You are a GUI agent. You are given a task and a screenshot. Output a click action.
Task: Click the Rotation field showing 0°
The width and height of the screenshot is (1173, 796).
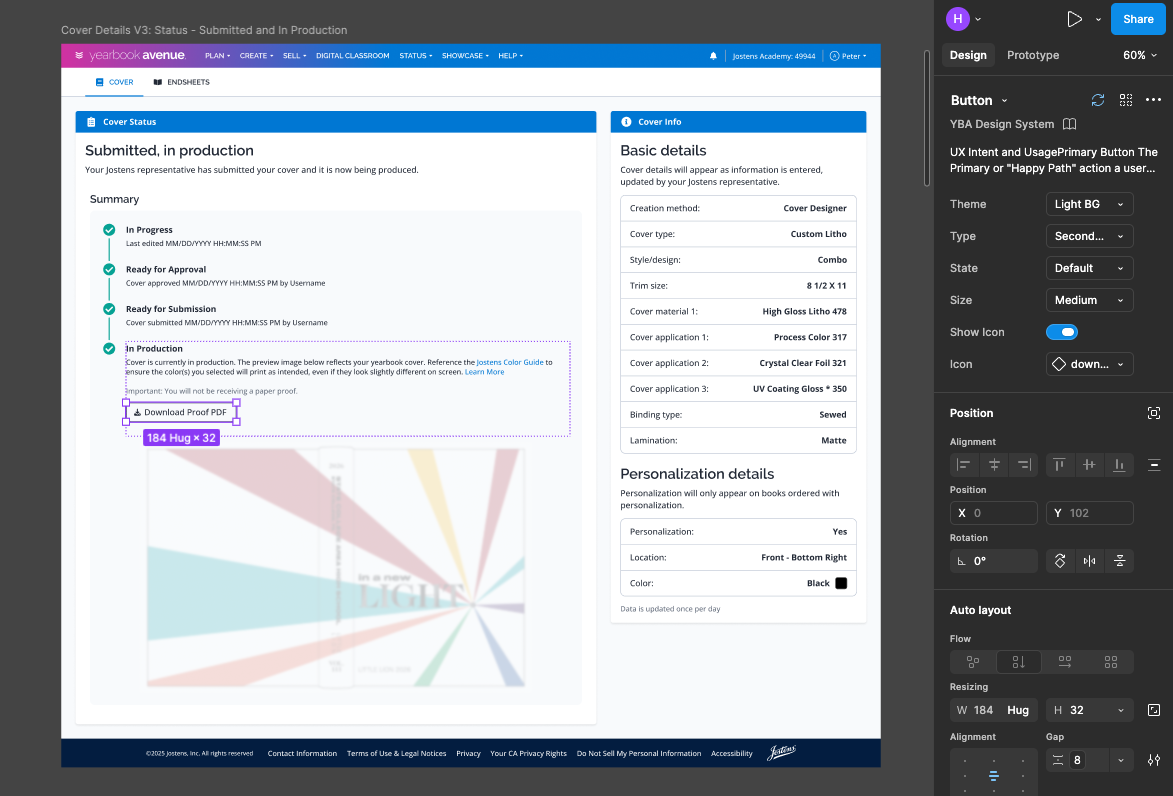pos(993,561)
